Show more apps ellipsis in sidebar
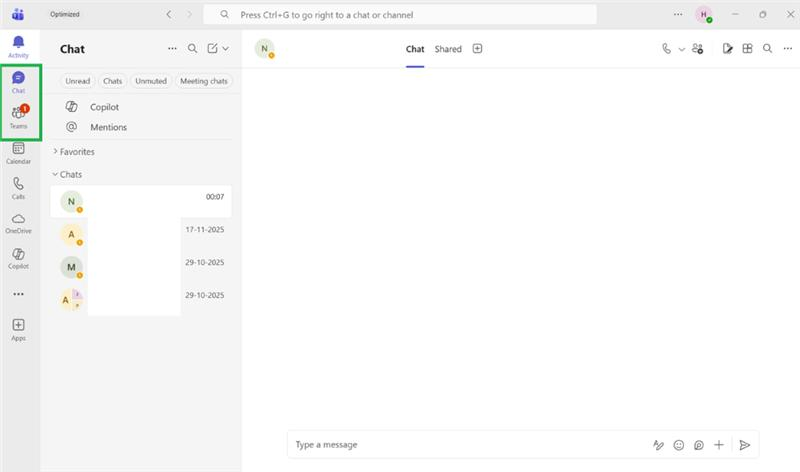Image resolution: width=800 pixels, height=472 pixels. [x=18, y=294]
